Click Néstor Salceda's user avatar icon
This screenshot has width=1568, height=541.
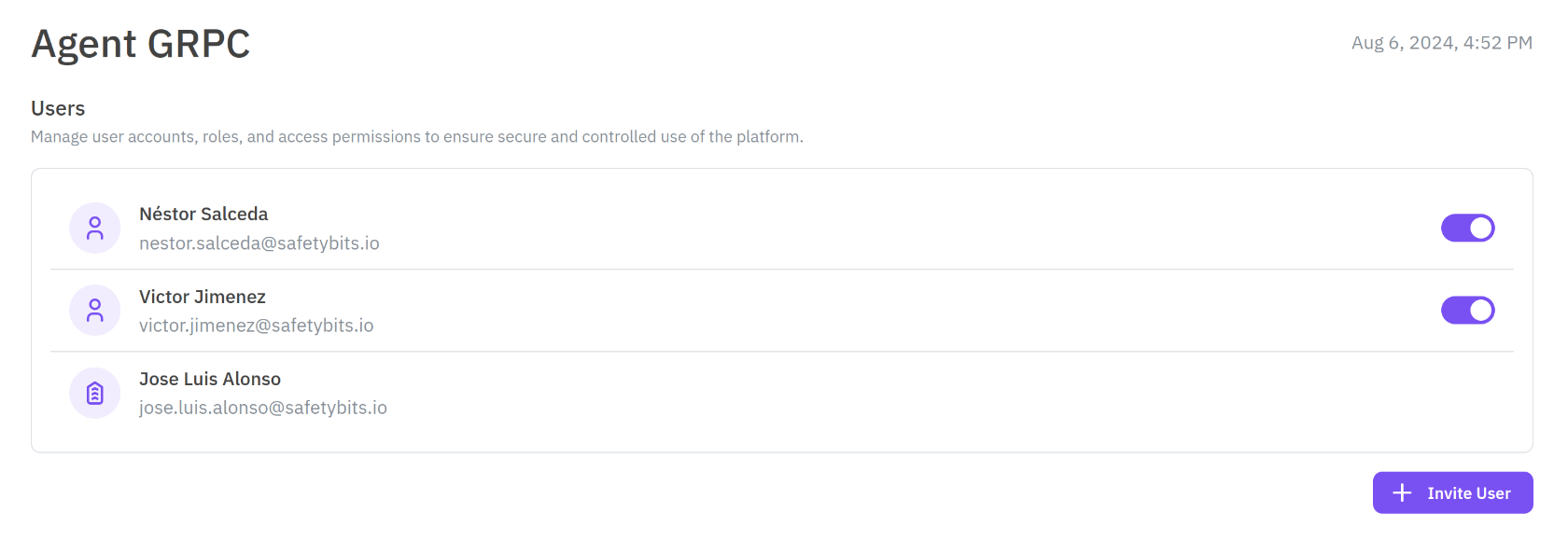(95, 229)
